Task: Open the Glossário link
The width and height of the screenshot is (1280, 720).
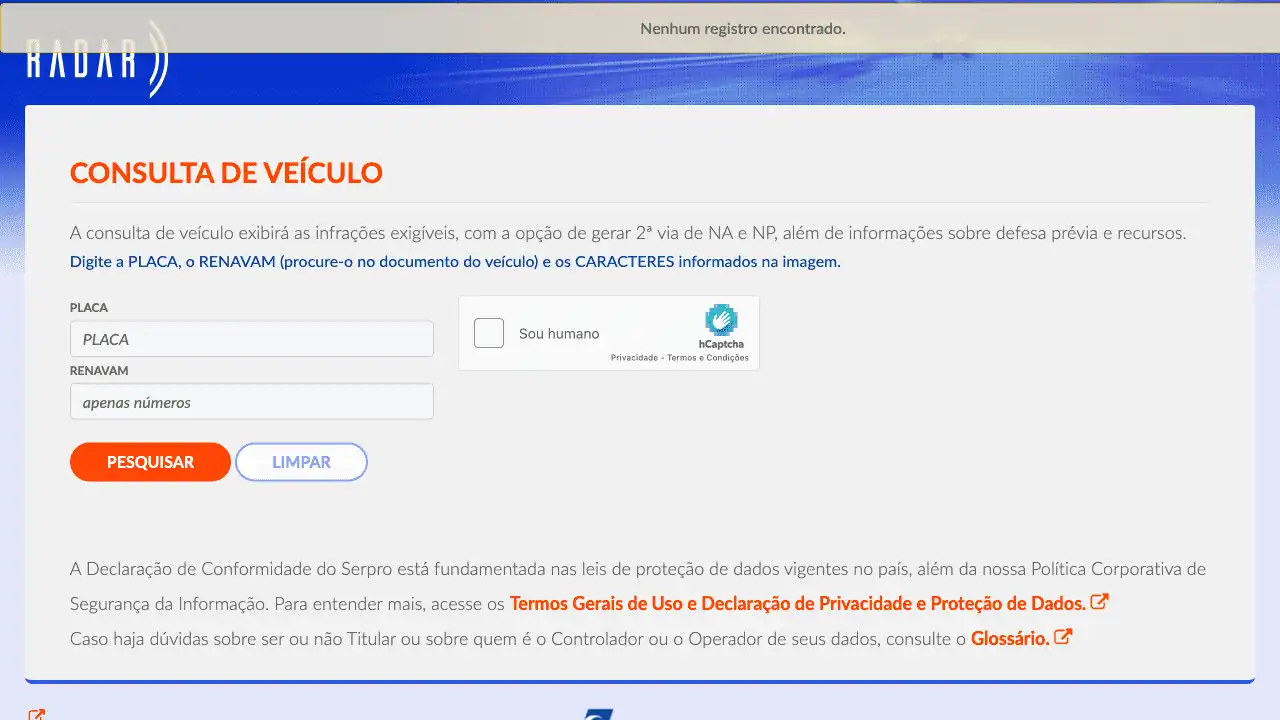Action: pyautogui.click(x=1009, y=638)
